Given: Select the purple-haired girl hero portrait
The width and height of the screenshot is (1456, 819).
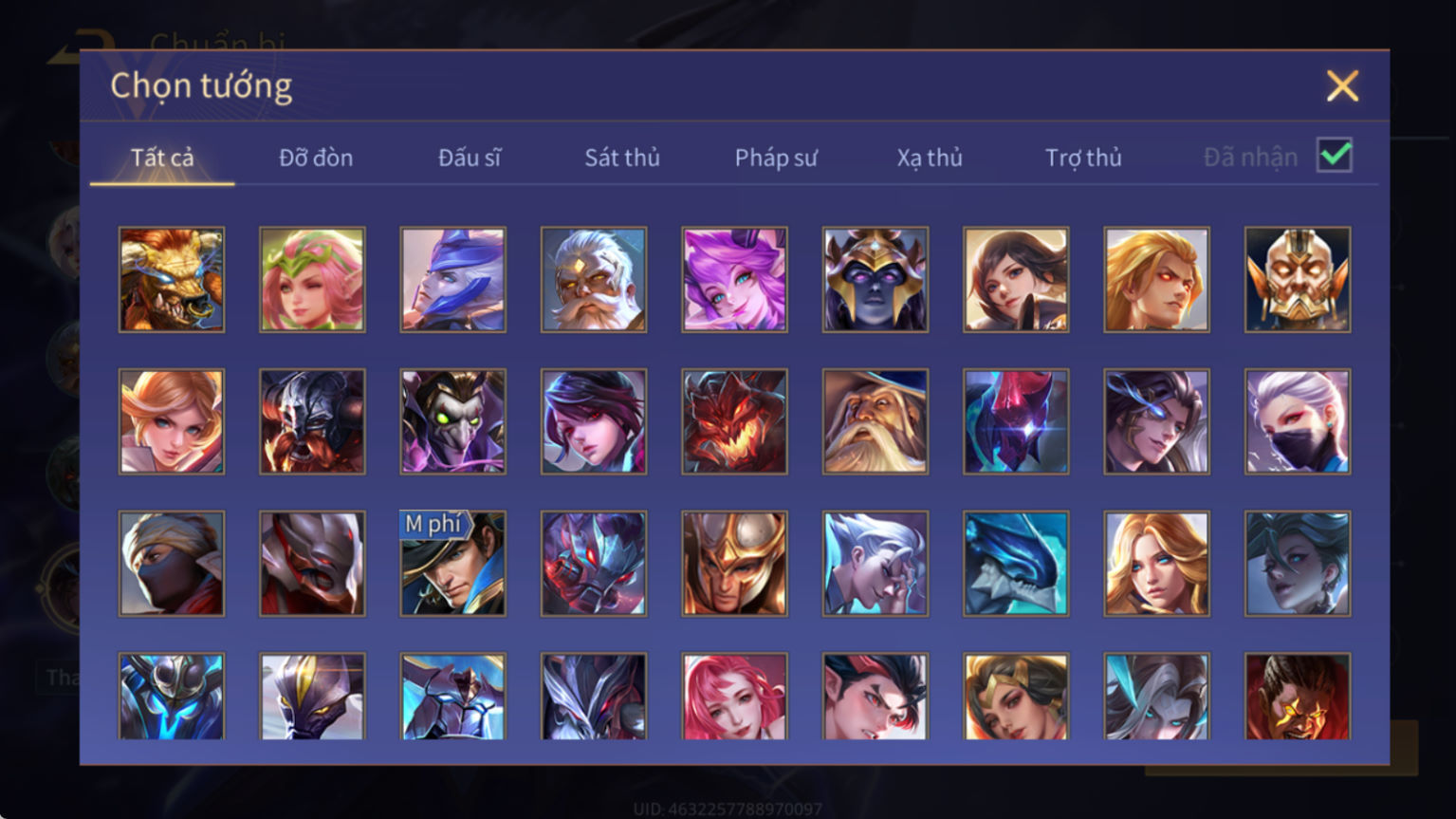Looking at the screenshot, I should 734,279.
